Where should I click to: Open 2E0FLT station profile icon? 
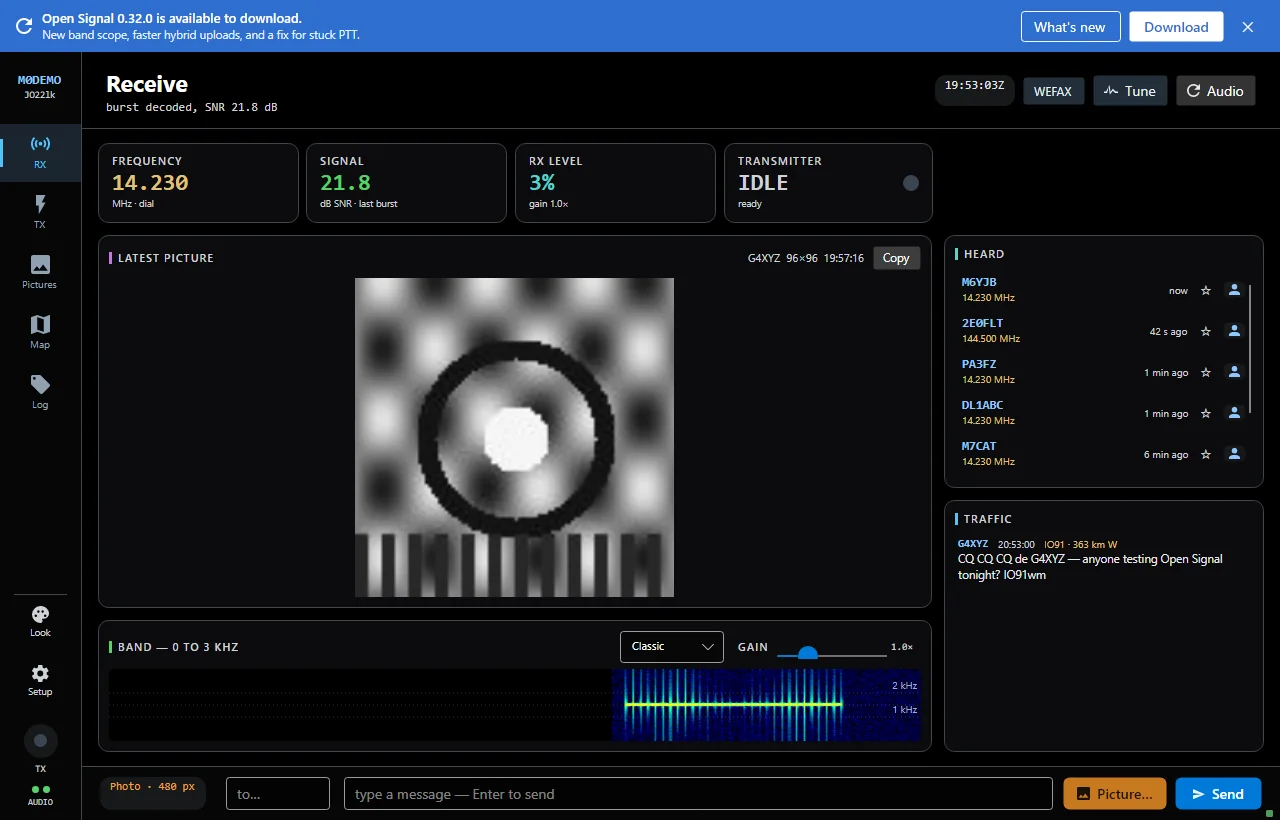click(x=1234, y=331)
